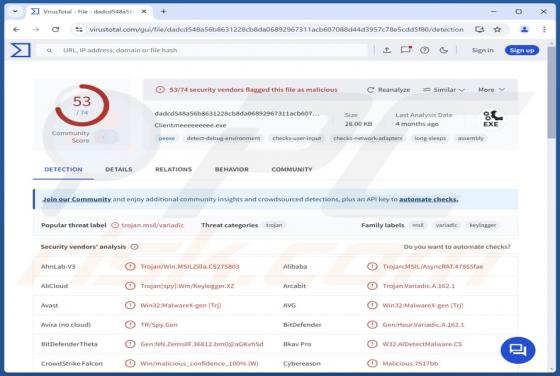Click the AhnLab-V3 detection alert icon
This screenshot has width=560, height=376.
point(130,266)
